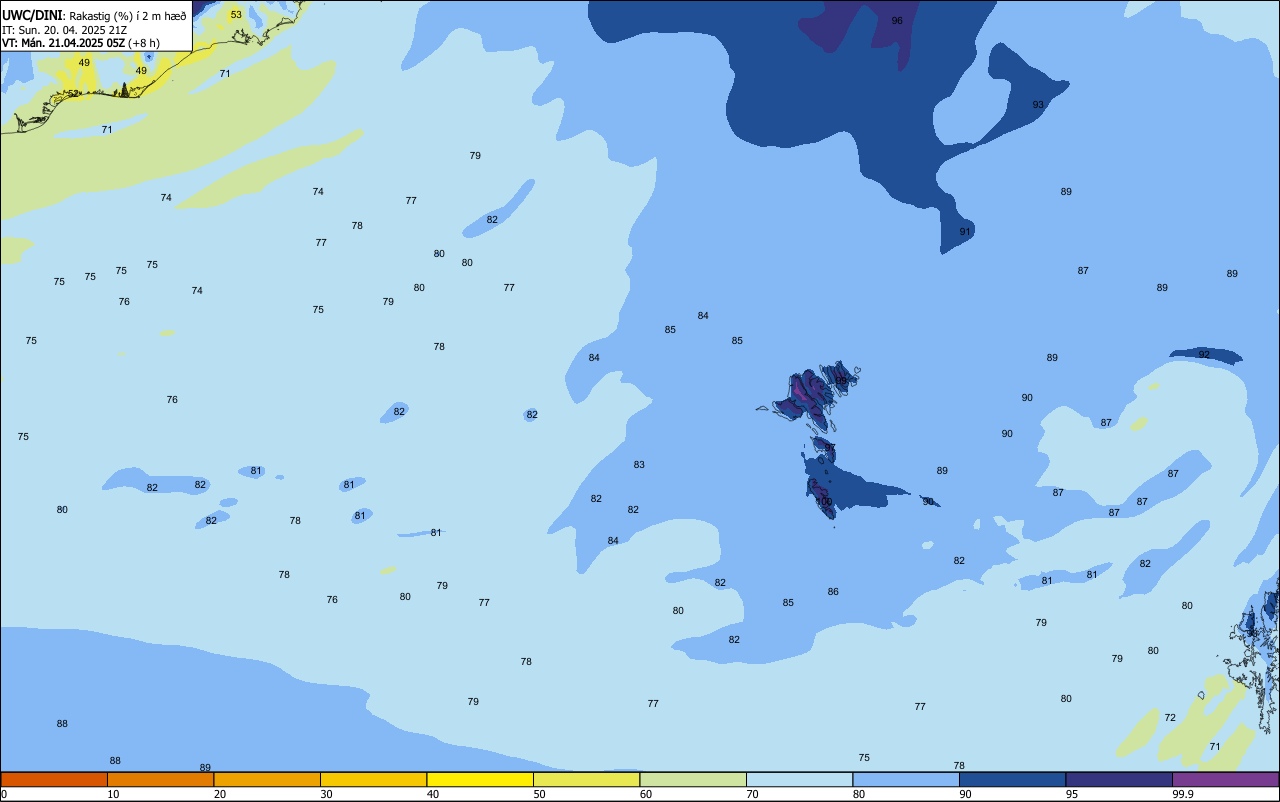Click the title 'UWC/DINI: Rakastig (%) í 2 m hæð'
Image resolution: width=1280 pixels, height=802 pixels.
tap(94, 16)
